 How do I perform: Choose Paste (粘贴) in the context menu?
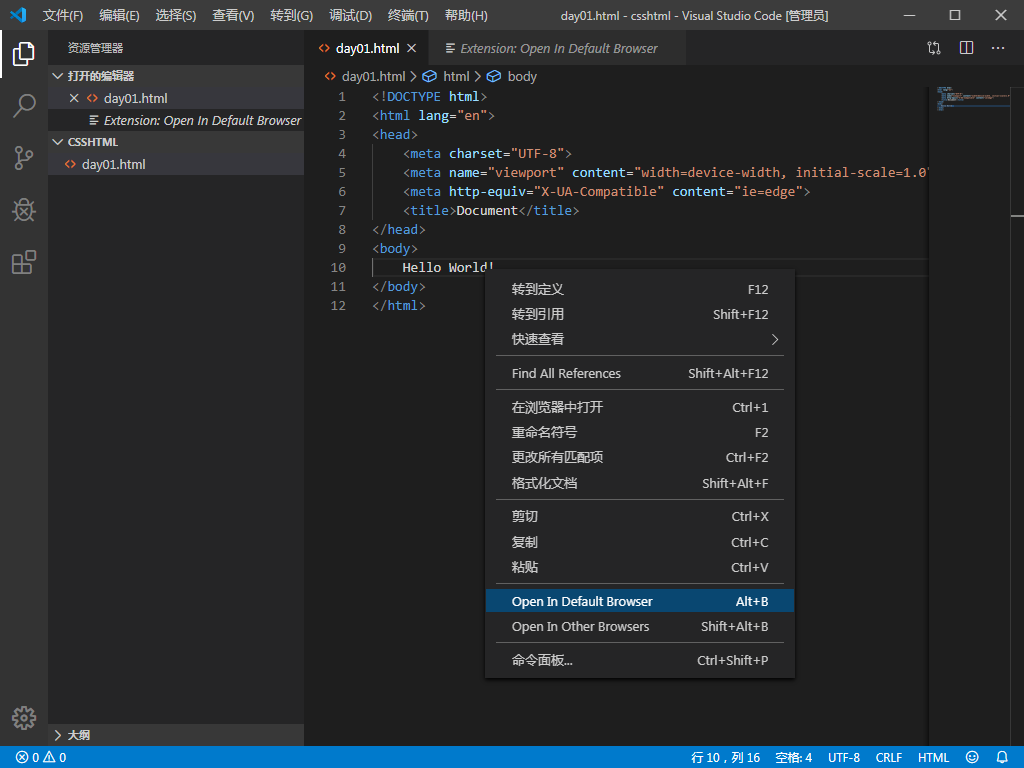[640, 567]
